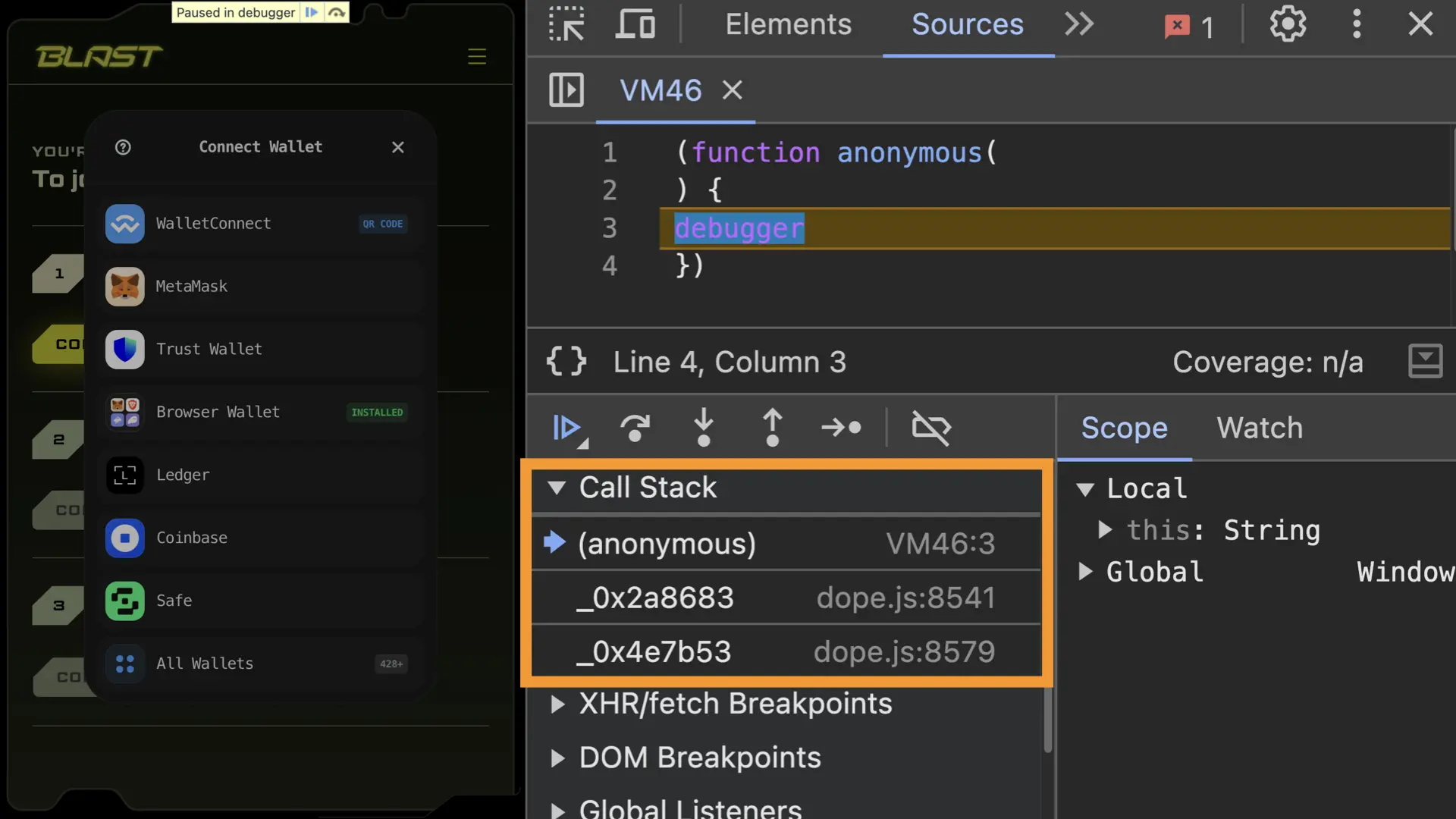This screenshot has width=1456, height=819.
Task: Select the inspect element picker icon
Action: point(566,24)
